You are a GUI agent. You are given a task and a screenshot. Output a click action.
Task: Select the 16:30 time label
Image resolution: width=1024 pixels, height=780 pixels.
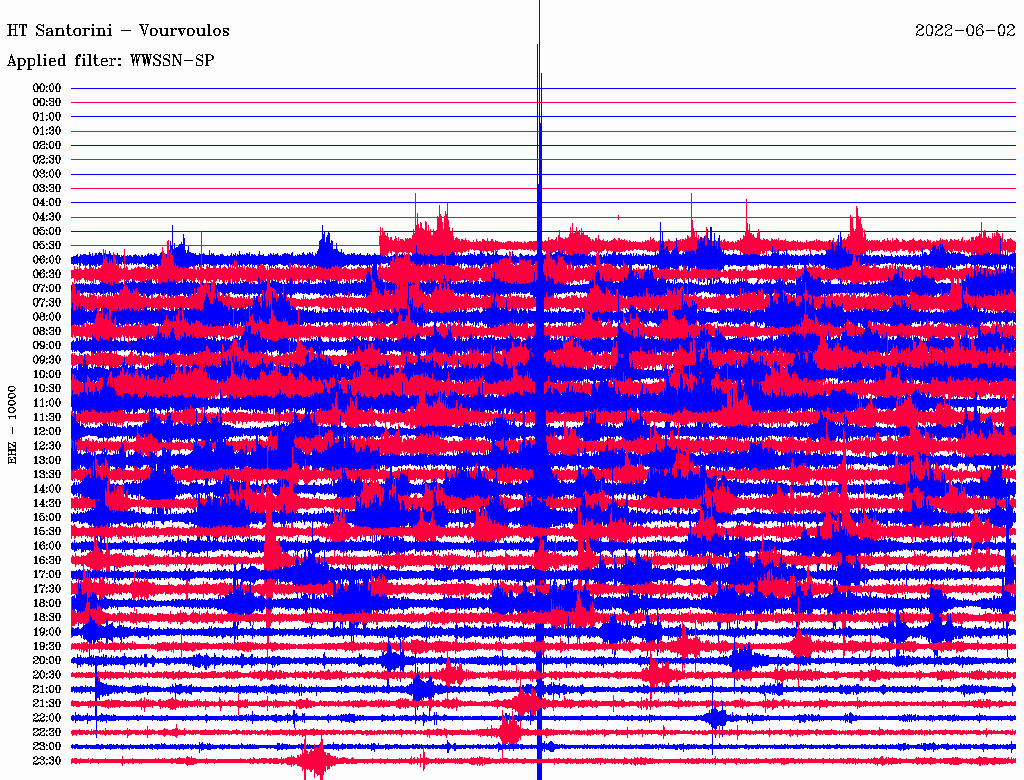47,561
